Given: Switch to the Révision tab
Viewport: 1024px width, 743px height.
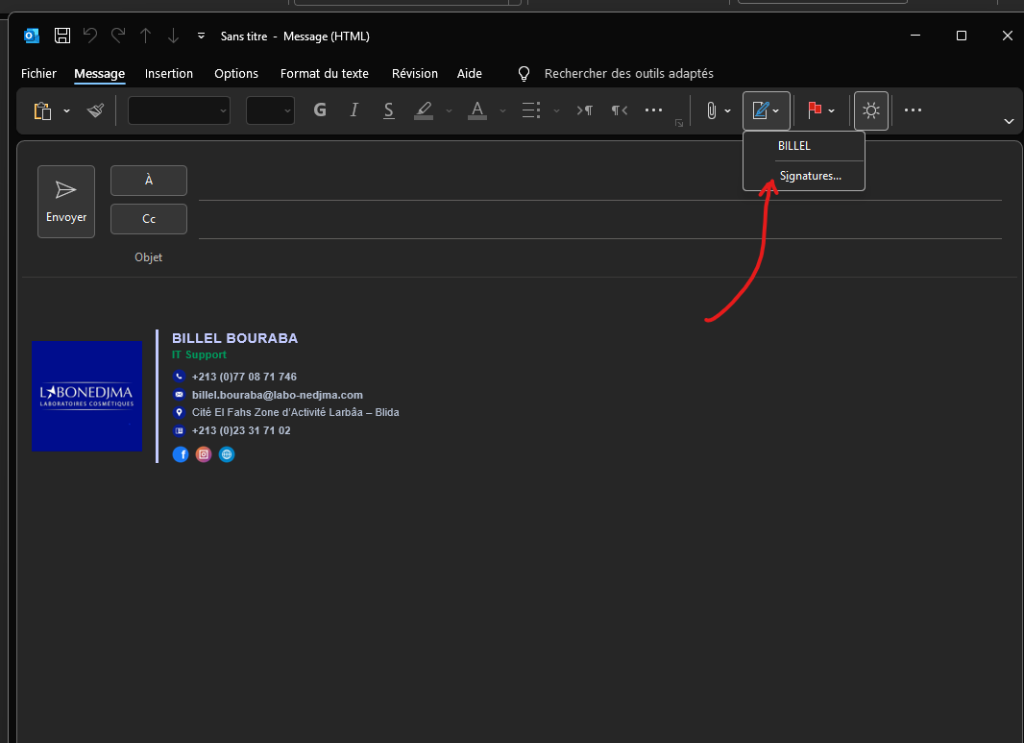Looking at the screenshot, I should click(x=415, y=74).
